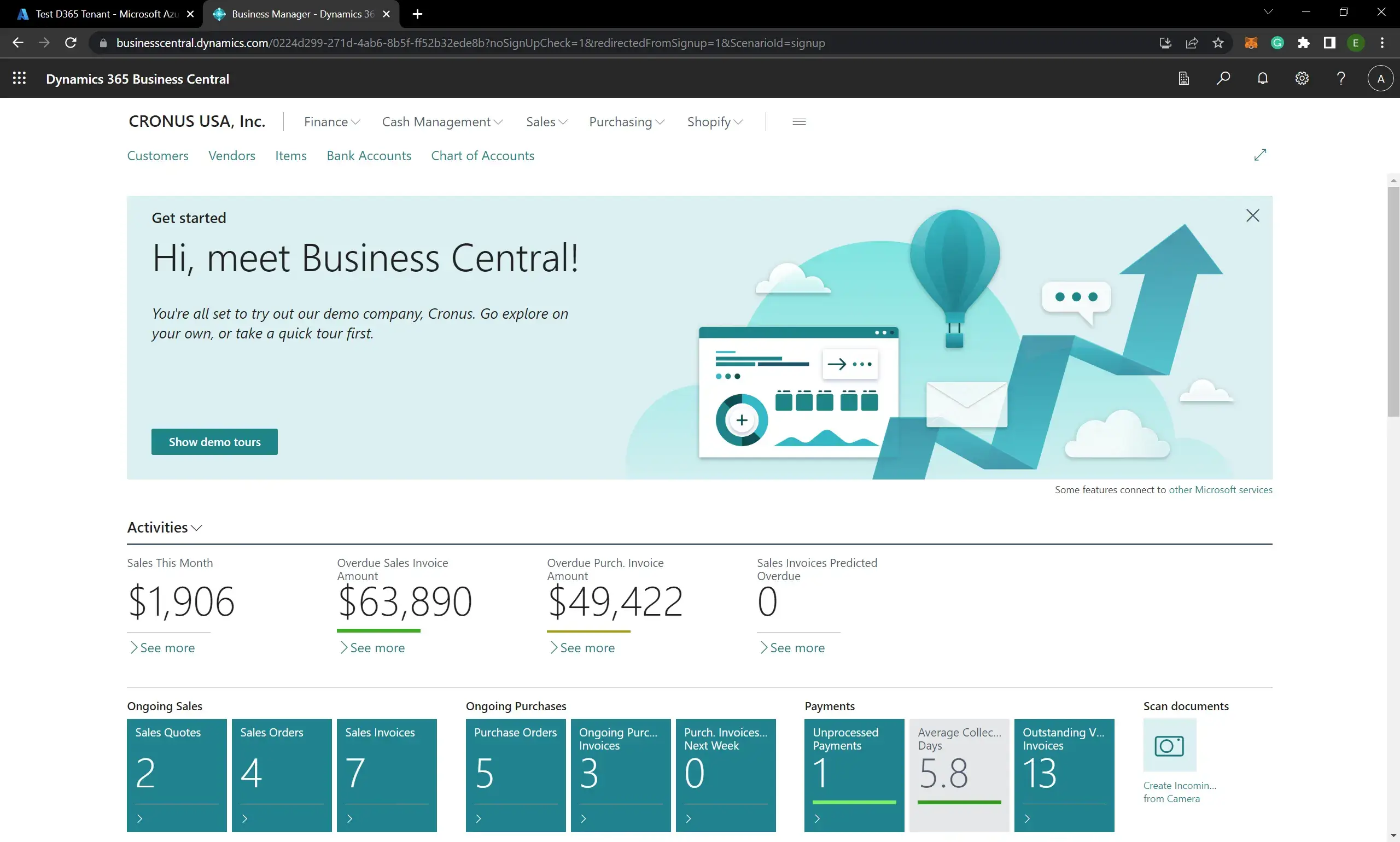Click the $1,906 sales this month value
This screenshot has width=1400, height=842.
(x=181, y=601)
